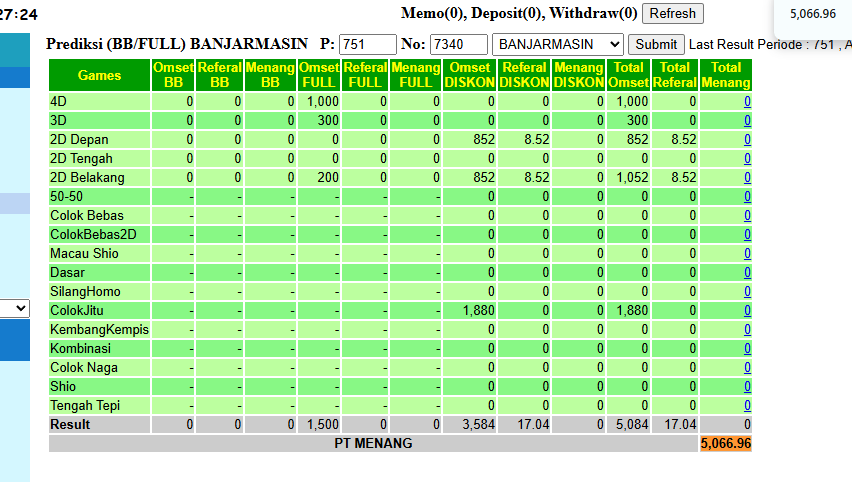Screen dimensions: 852x482
Task: Click the balance 5,066.96 box
Action: coord(813,14)
